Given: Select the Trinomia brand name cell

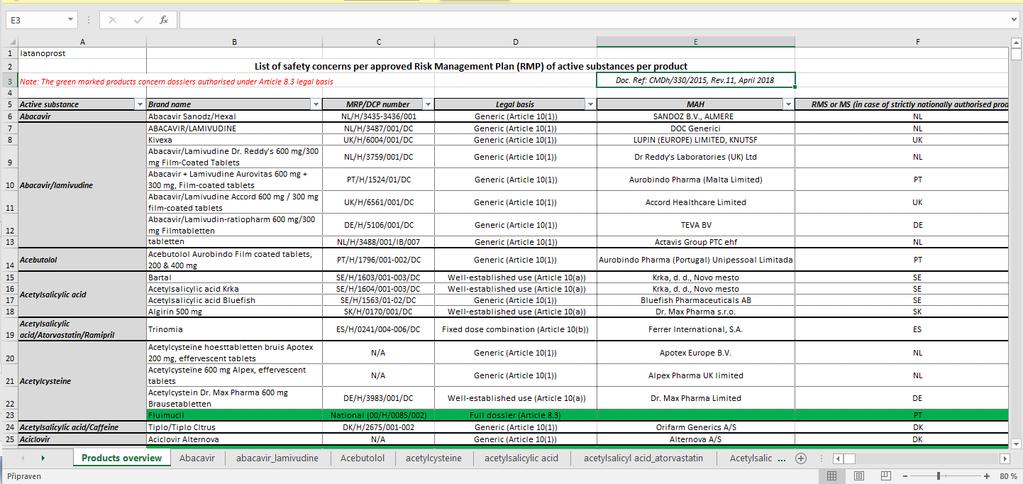Looking at the screenshot, I should pyautogui.click(x=234, y=329).
